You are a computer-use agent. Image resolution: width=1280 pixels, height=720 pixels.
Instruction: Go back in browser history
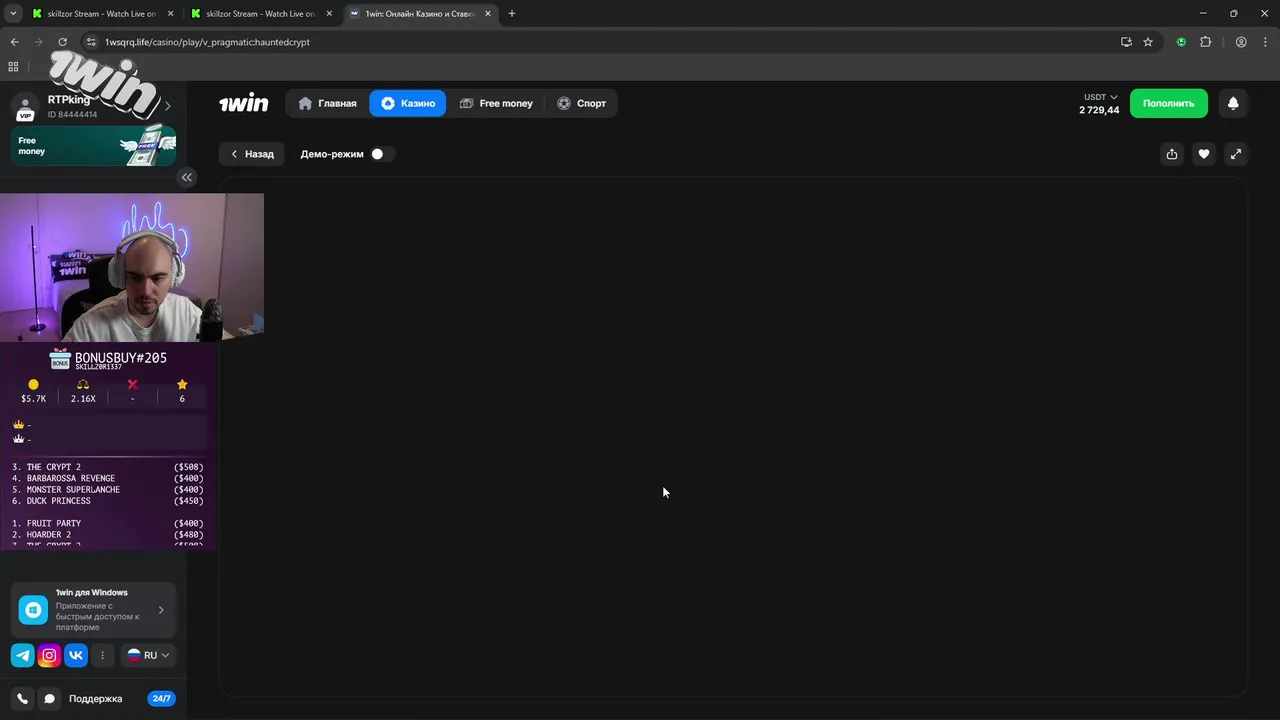click(15, 42)
